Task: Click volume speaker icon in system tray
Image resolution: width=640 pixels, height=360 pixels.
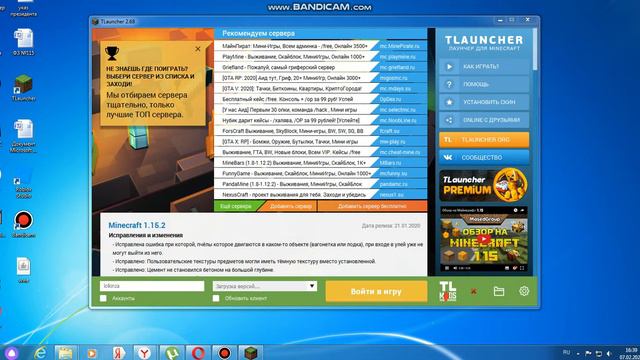Action: coord(609,353)
